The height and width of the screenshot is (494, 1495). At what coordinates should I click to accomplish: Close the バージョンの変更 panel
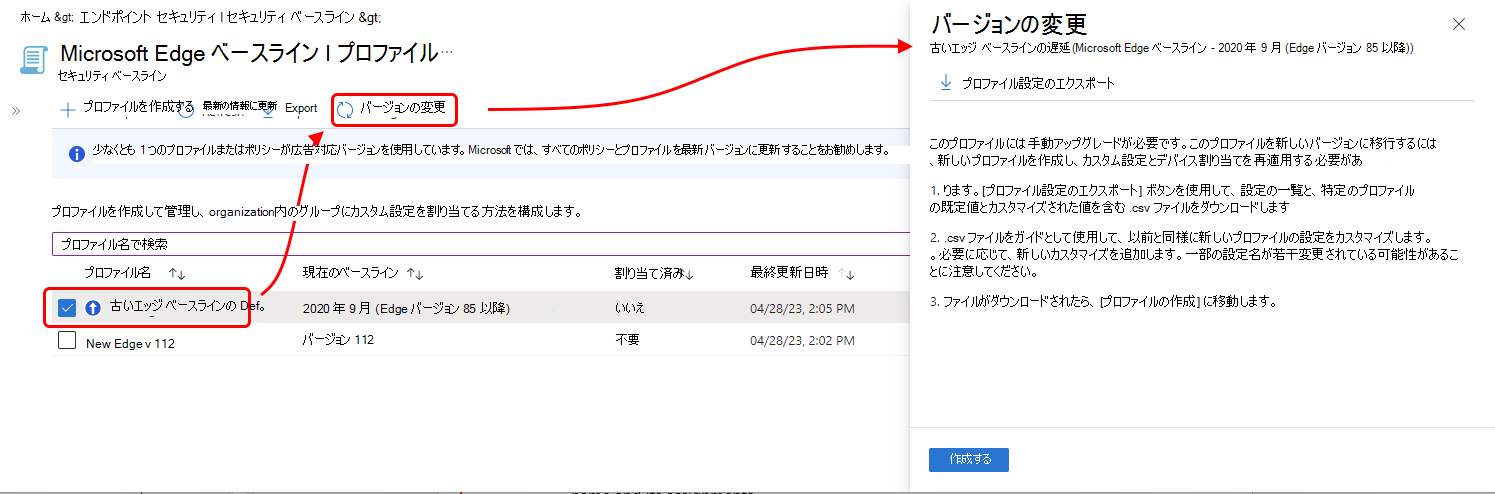[x=1459, y=24]
